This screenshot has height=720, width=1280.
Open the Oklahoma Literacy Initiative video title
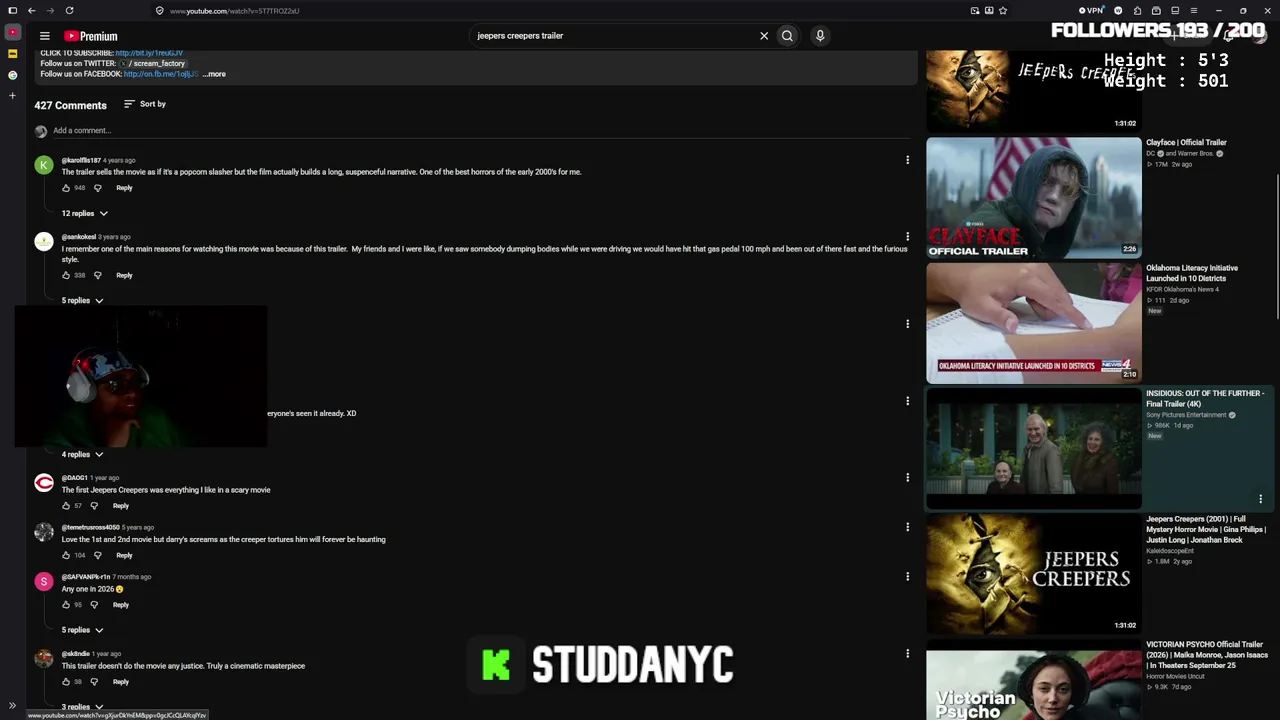1192,273
